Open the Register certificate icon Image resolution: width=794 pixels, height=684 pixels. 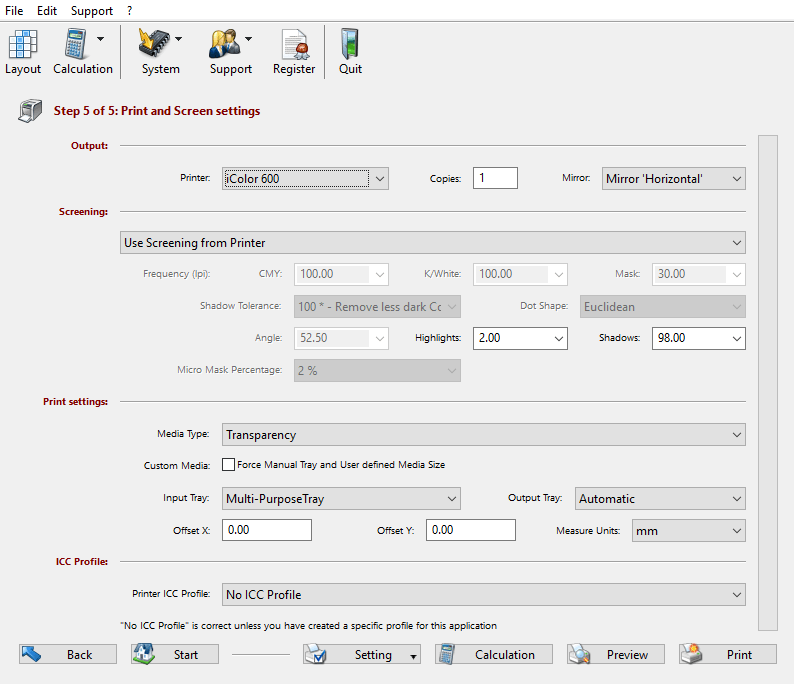coord(294,45)
